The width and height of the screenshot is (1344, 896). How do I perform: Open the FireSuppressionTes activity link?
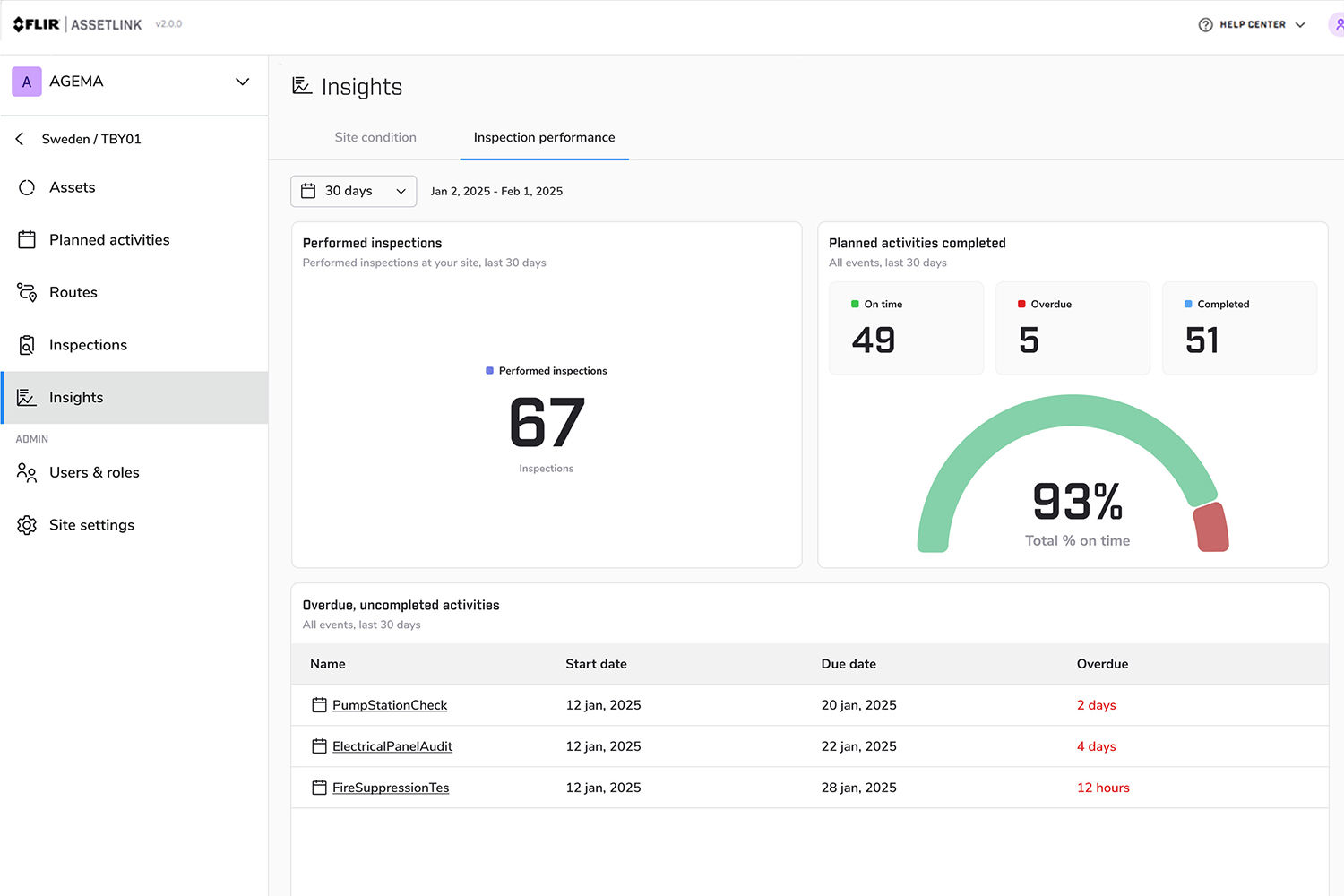[391, 788]
